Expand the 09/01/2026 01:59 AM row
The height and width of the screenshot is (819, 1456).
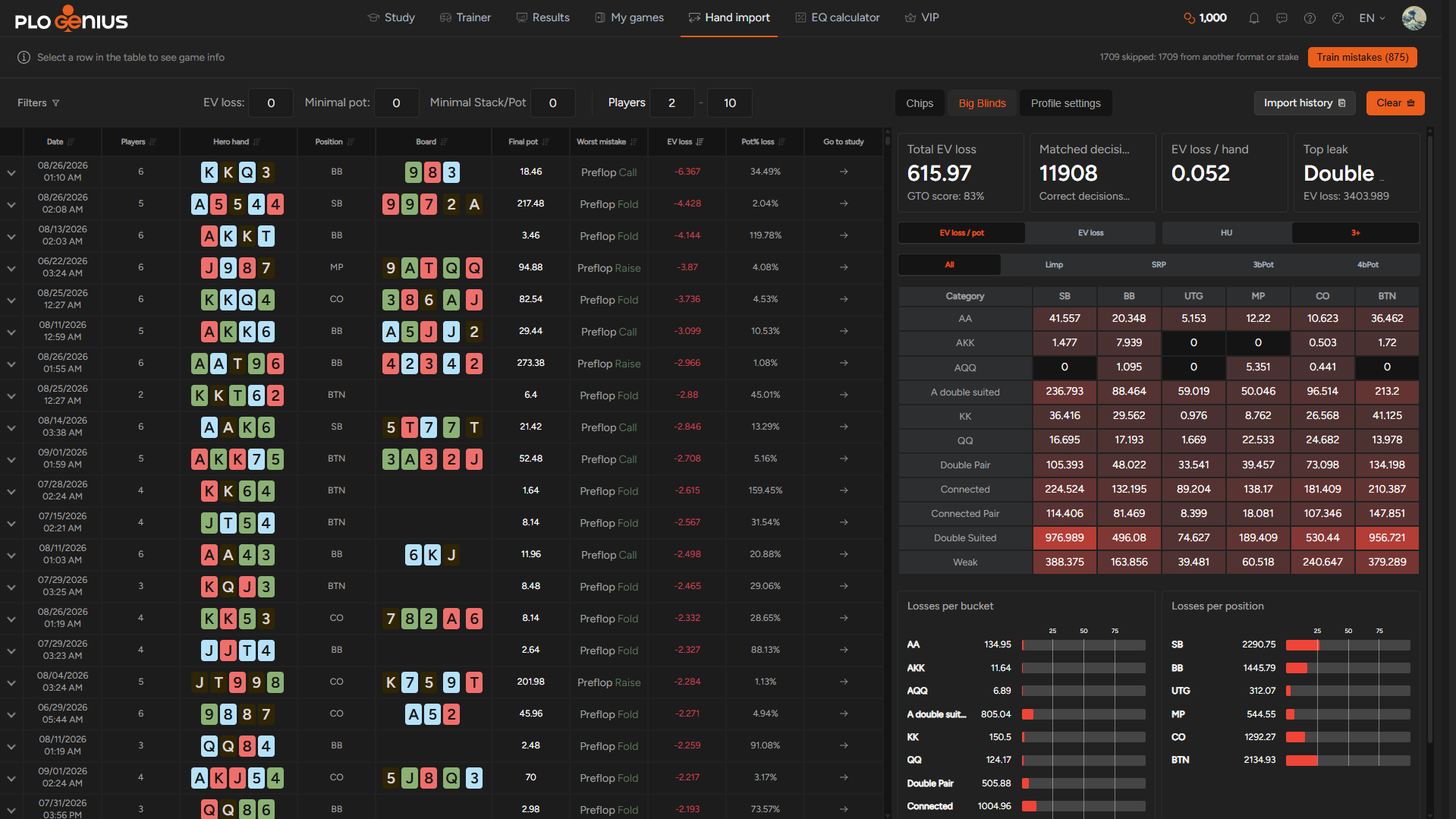click(11, 460)
